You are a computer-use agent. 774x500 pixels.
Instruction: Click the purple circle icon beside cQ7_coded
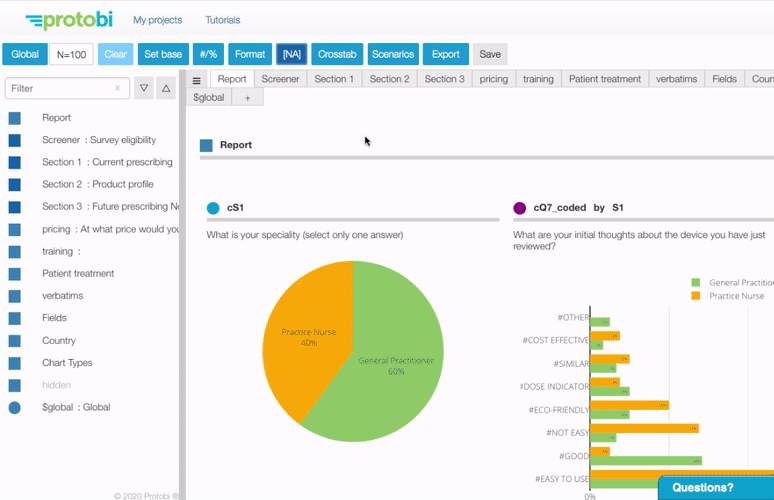pos(520,208)
